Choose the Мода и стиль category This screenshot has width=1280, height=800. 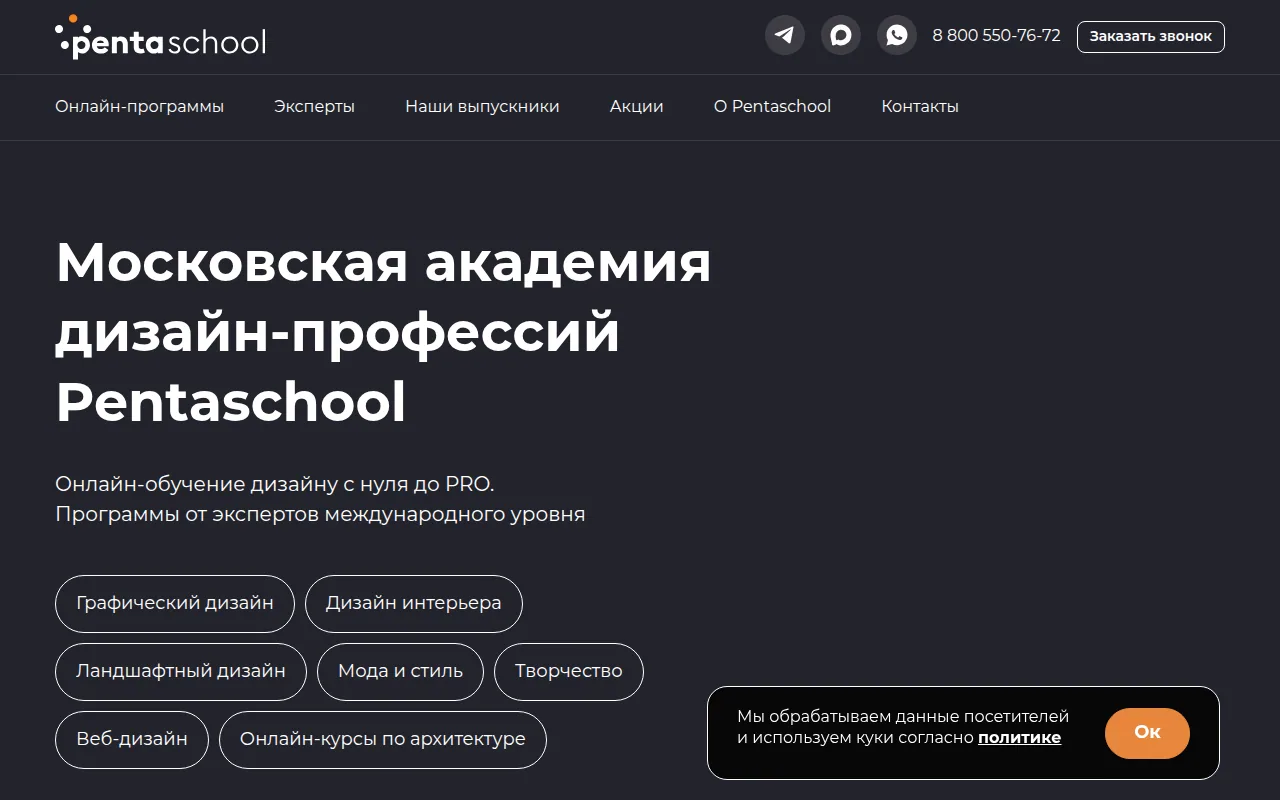(x=400, y=672)
